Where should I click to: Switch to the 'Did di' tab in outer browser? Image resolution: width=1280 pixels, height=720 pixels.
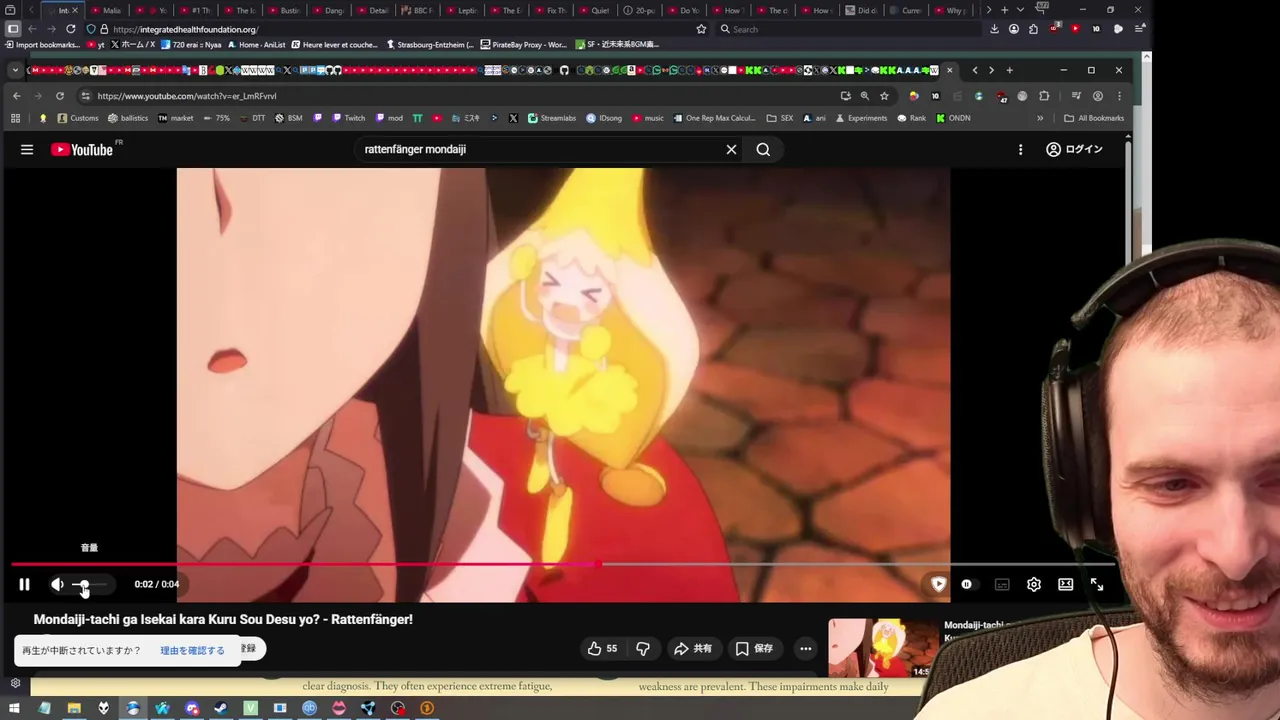(x=862, y=10)
